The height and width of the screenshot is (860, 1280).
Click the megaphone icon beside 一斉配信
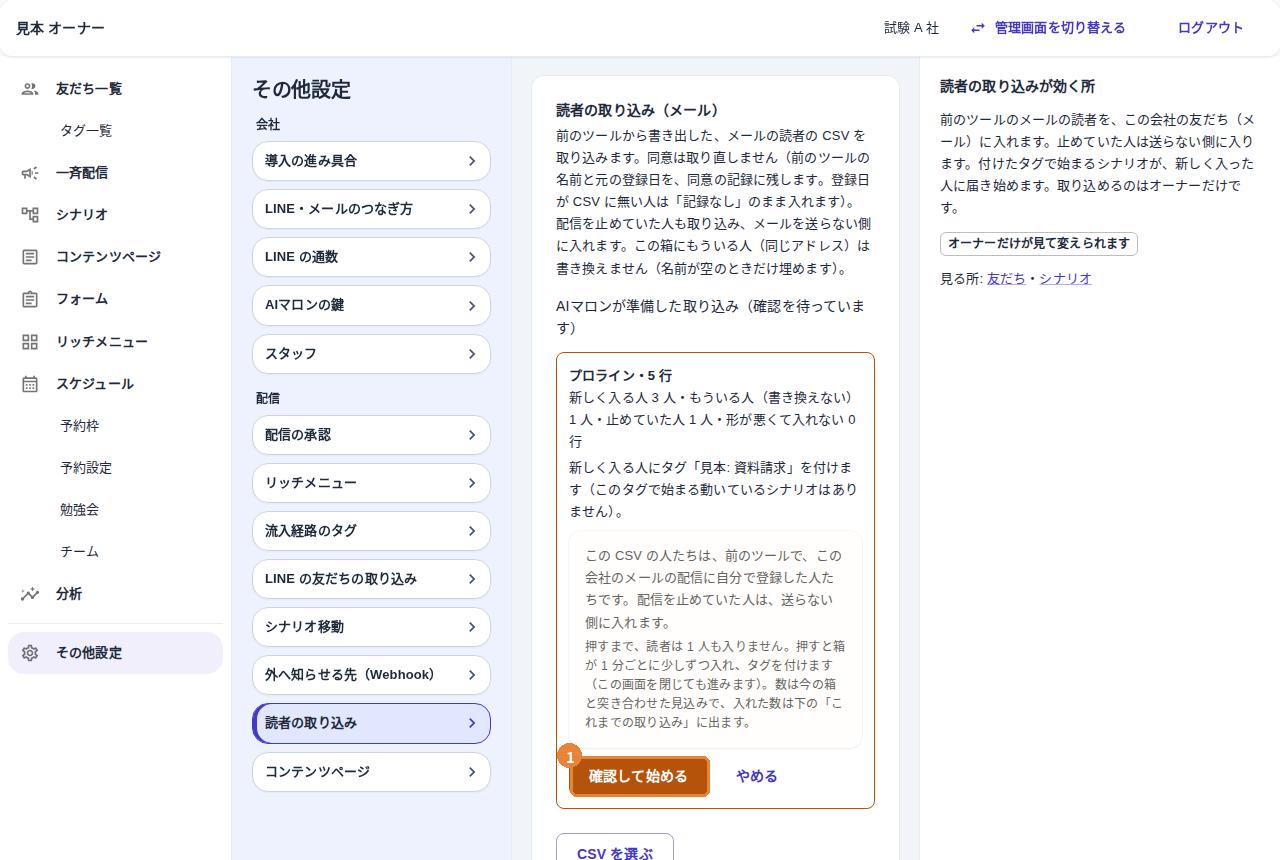[x=30, y=173]
